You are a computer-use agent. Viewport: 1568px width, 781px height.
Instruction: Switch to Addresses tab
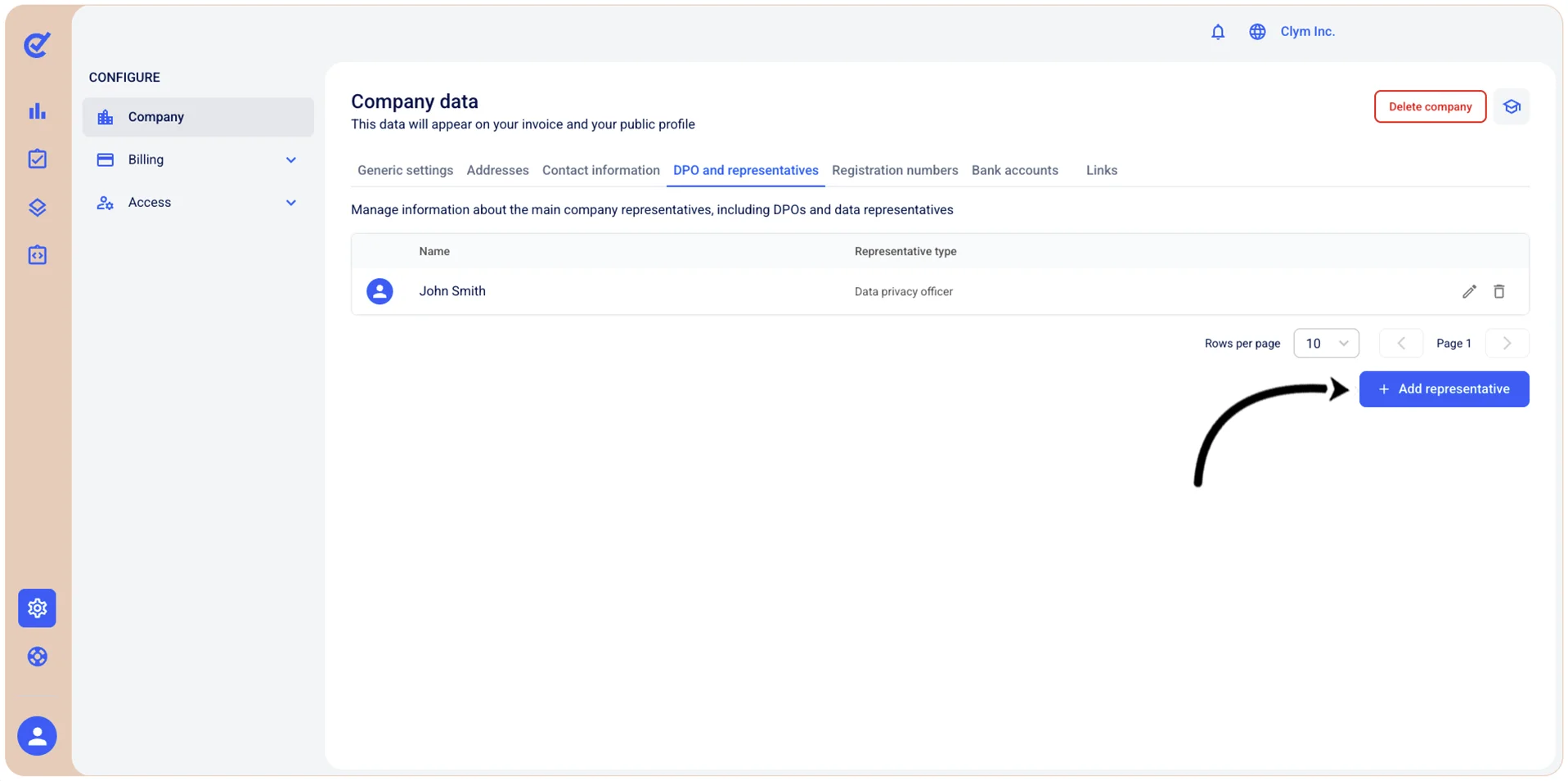pyautogui.click(x=497, y=170)
